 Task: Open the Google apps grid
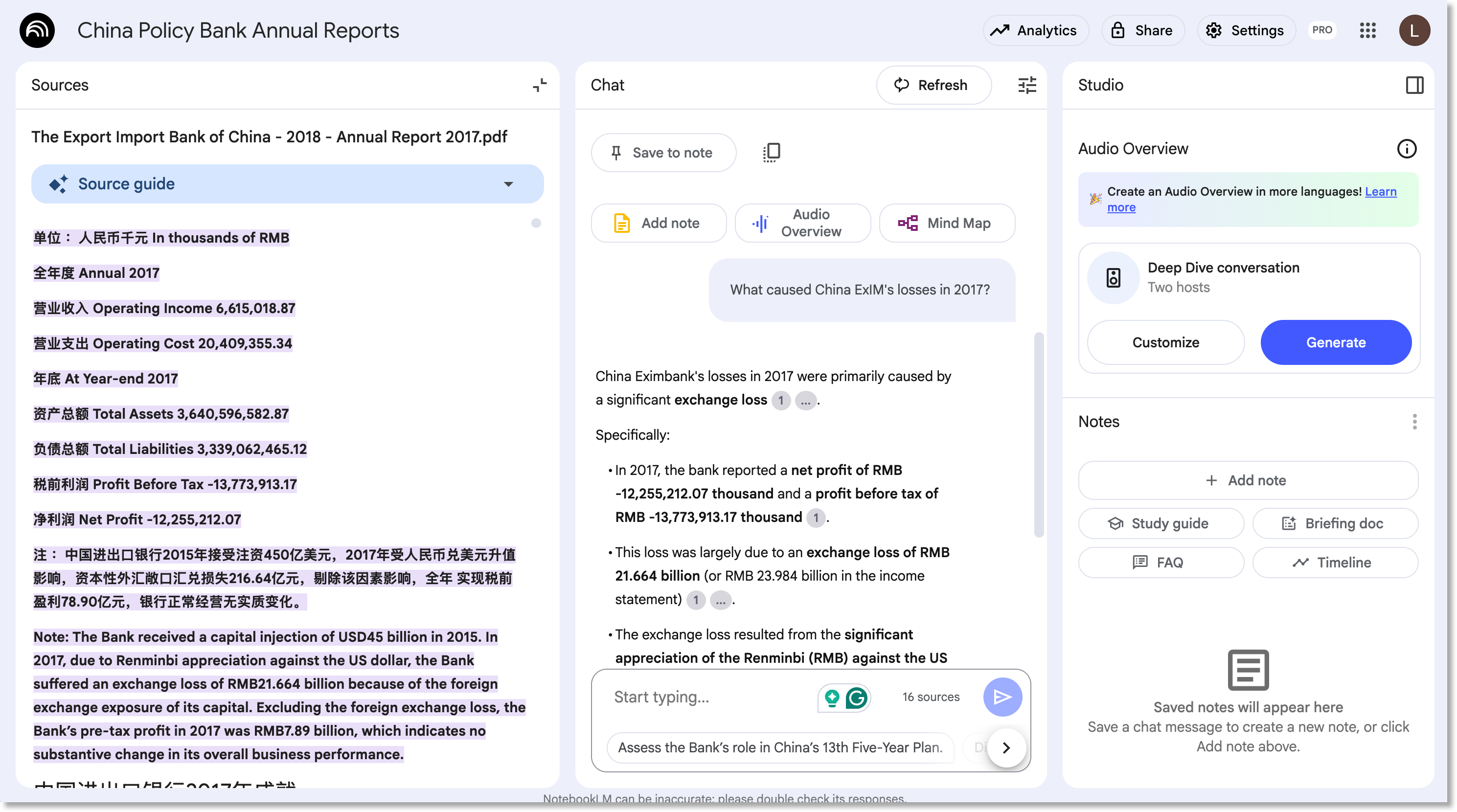[1367, 30]
